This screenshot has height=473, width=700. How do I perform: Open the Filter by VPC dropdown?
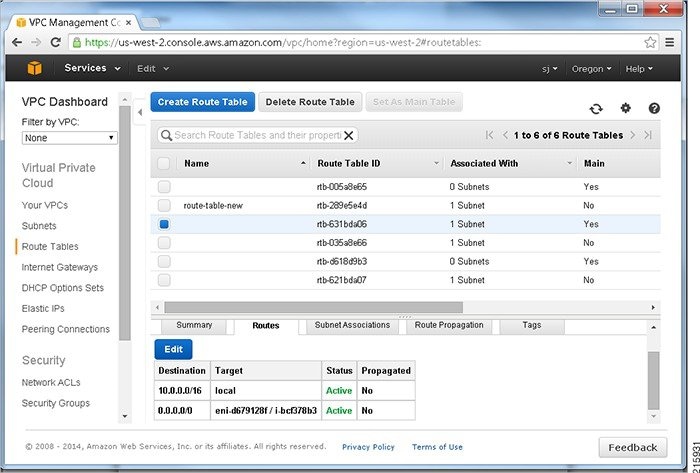pos(70,138)
